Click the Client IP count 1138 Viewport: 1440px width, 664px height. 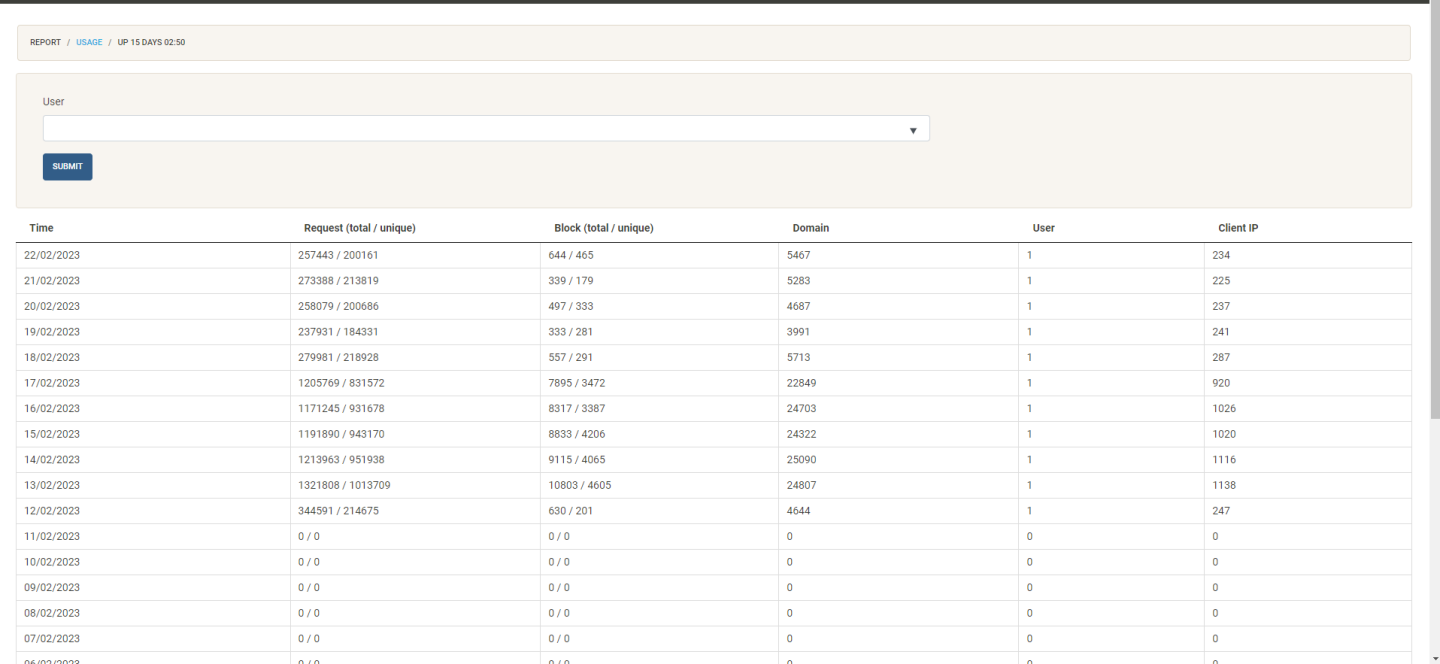1224,486
